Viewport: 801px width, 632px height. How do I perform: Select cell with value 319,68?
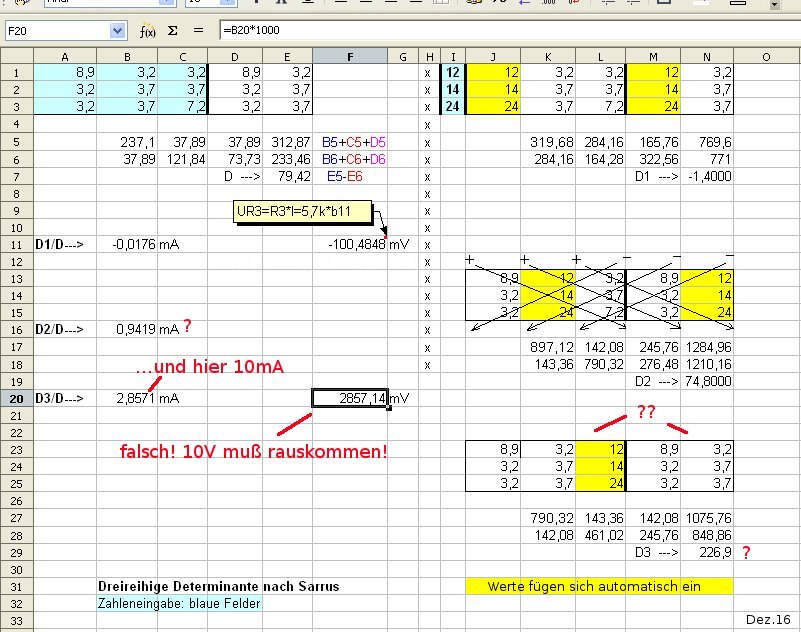[548, 142]
